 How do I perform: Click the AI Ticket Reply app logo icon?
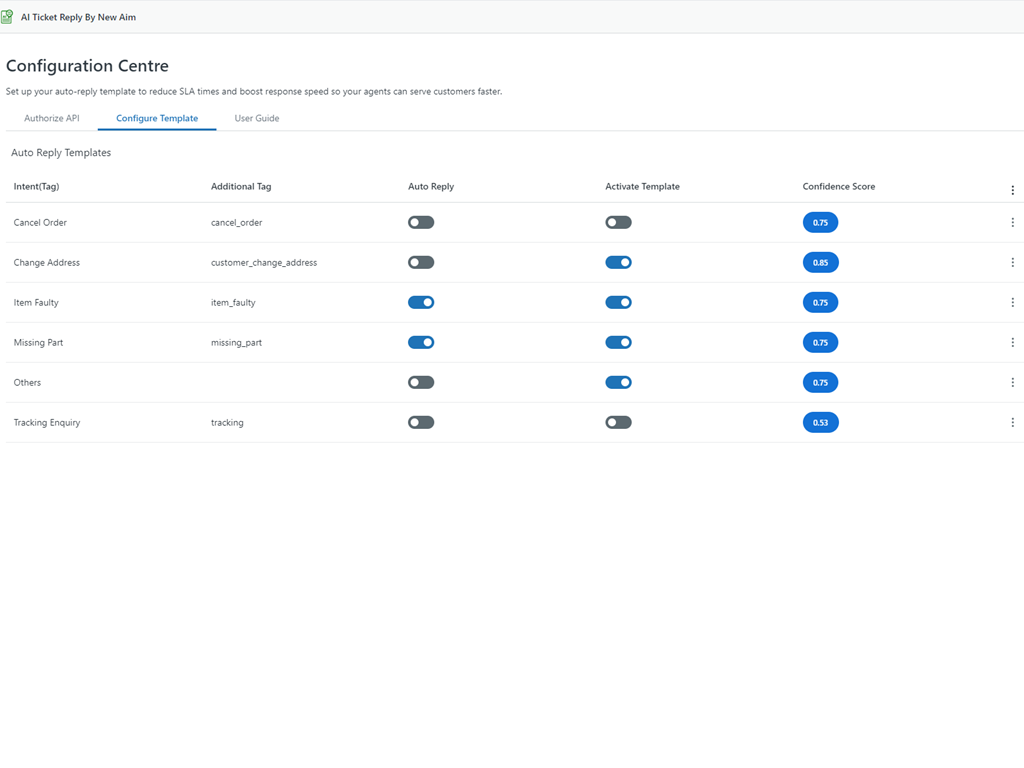click(x=7, y=17)
